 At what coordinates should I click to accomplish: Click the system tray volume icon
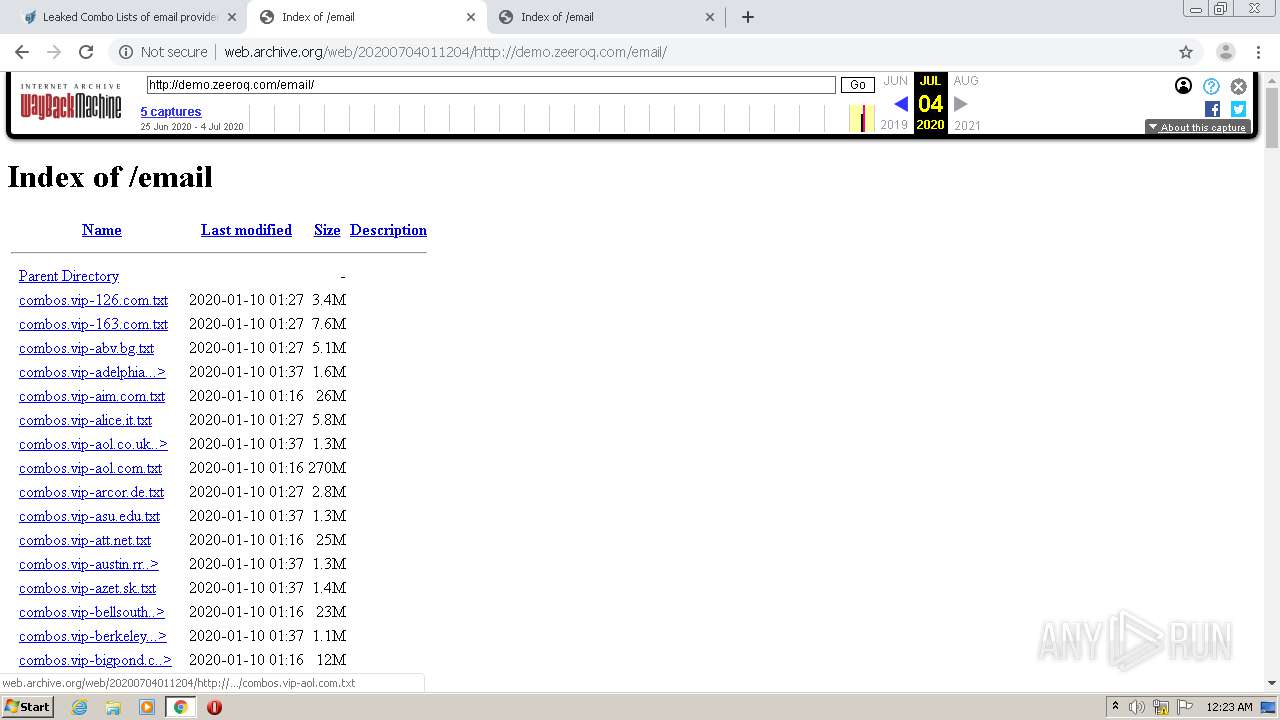(x=1137, y=707)
